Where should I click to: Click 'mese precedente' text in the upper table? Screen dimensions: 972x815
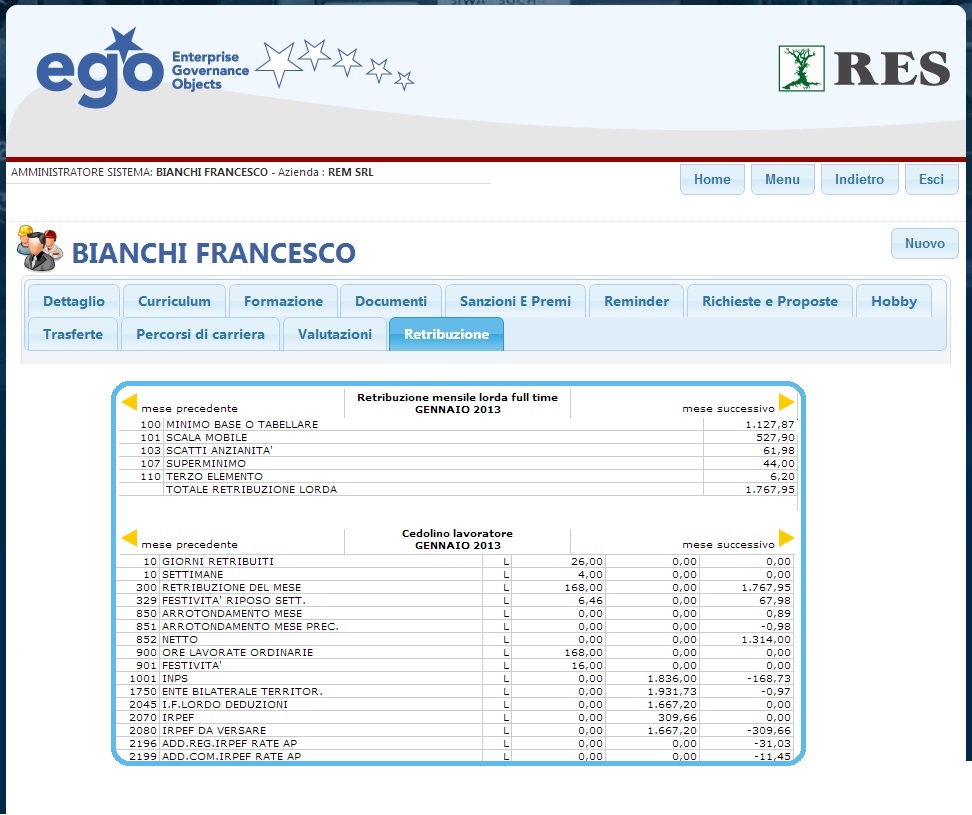[x=189, y=409]
